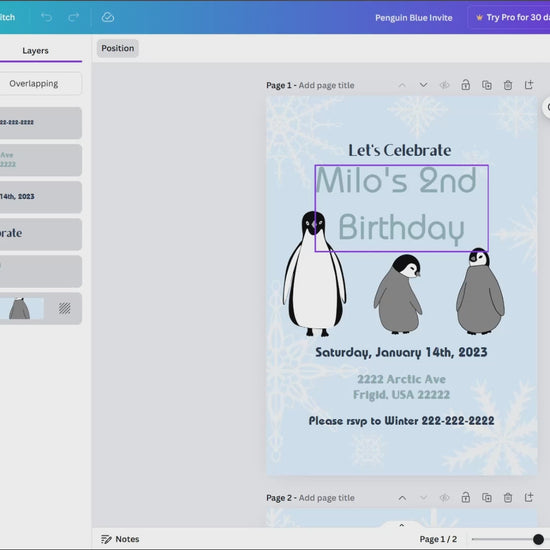Check the cloud save status icon
Viewport: 550px width, 550px height.
[108, 17]
